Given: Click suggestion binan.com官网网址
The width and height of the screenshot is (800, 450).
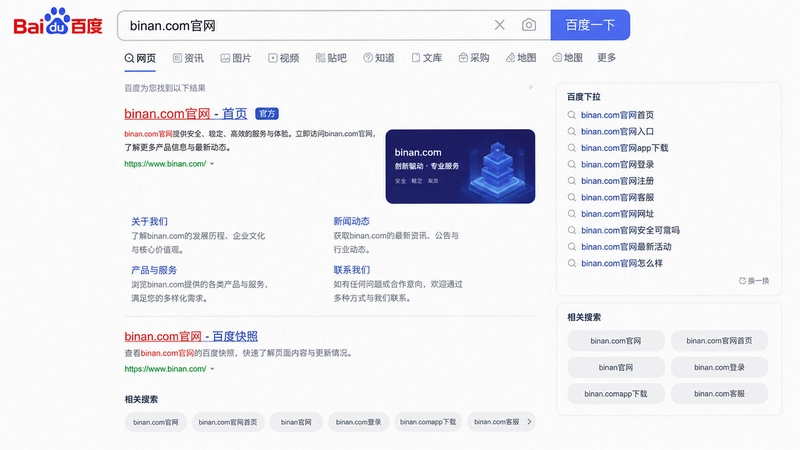Looking at the screenshot, I should 617,214.
